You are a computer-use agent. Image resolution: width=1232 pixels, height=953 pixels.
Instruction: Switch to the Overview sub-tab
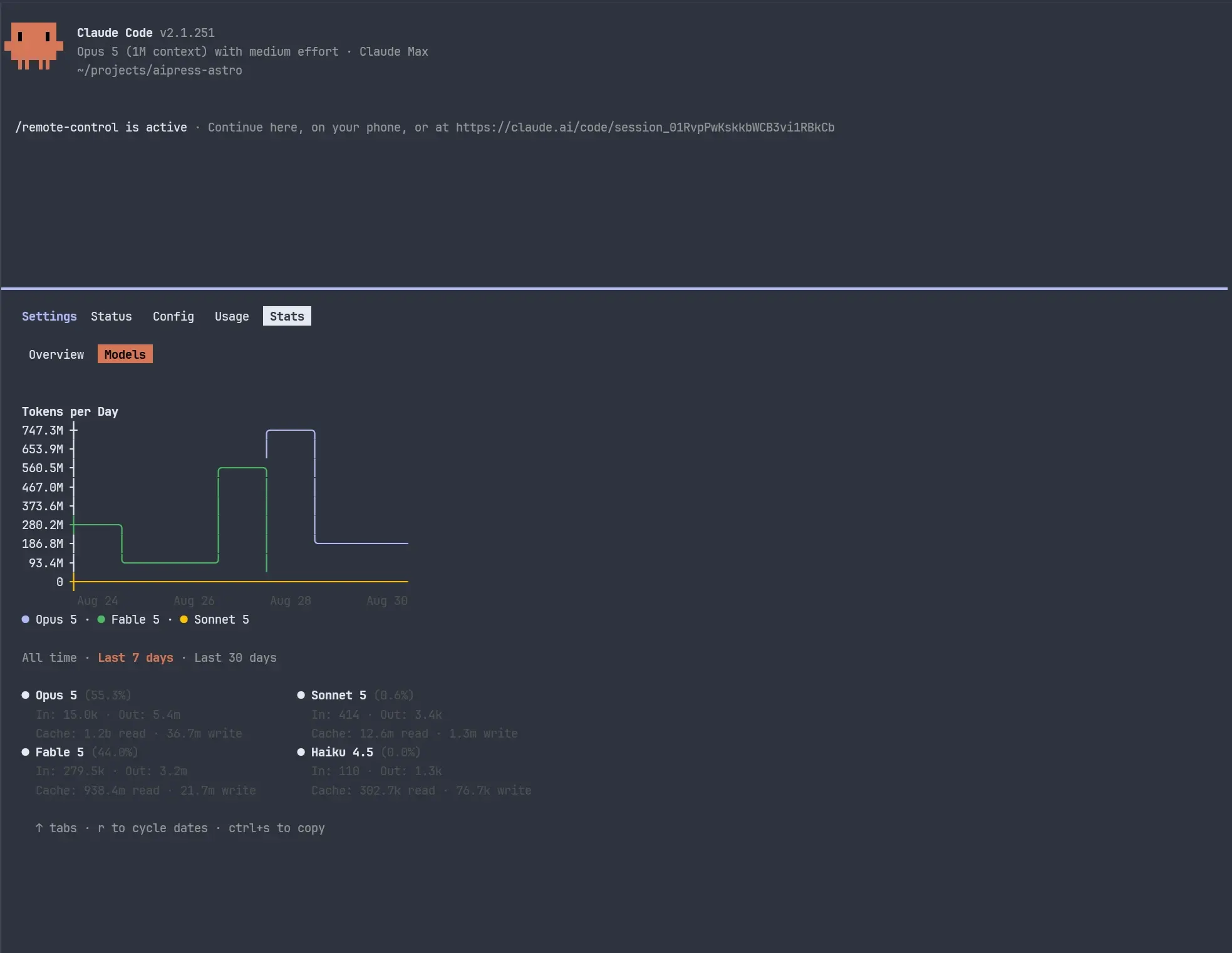coord(56,354)
